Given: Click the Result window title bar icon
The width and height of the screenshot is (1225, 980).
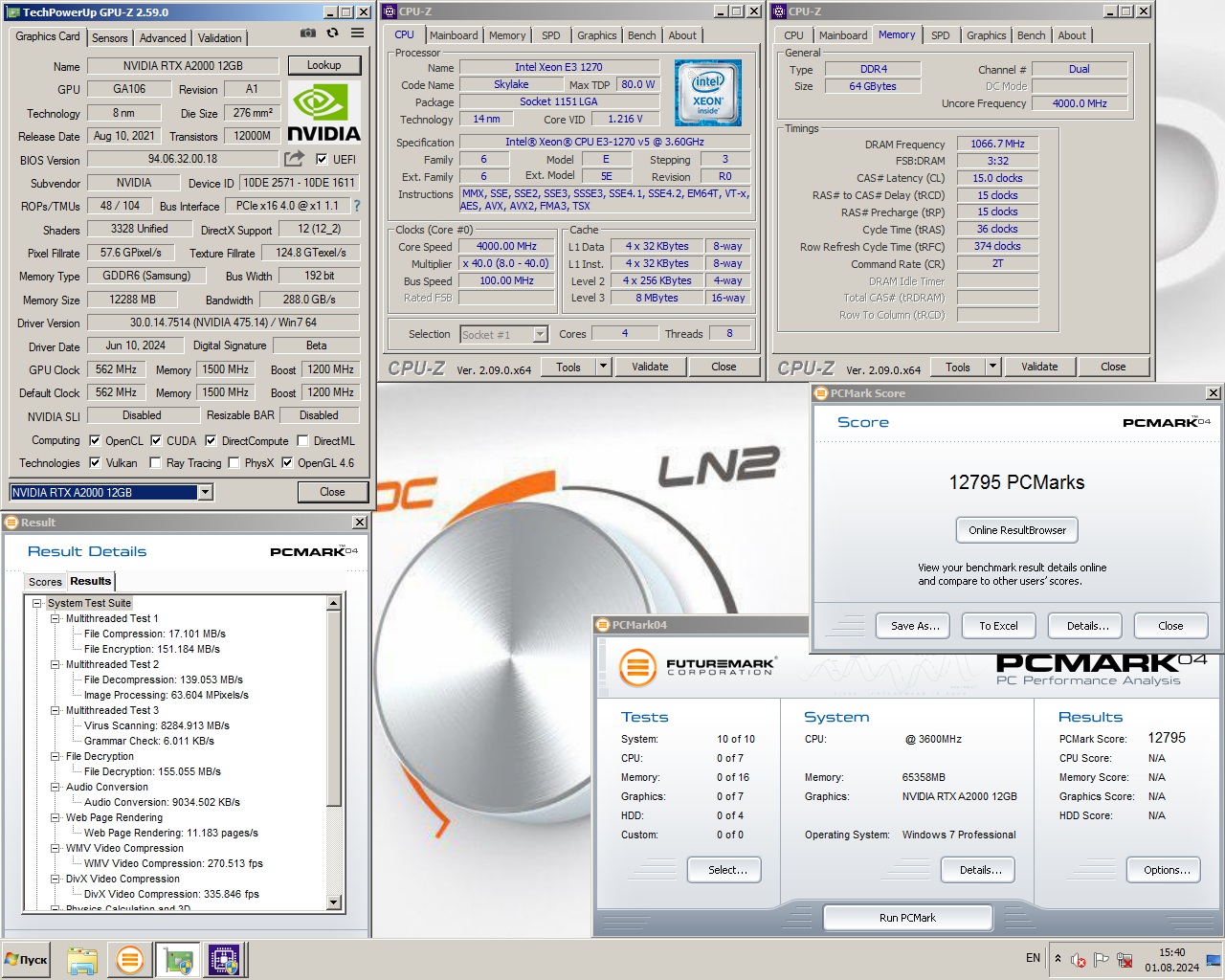Looking at the screenshot, I should (x=11, y=523).
